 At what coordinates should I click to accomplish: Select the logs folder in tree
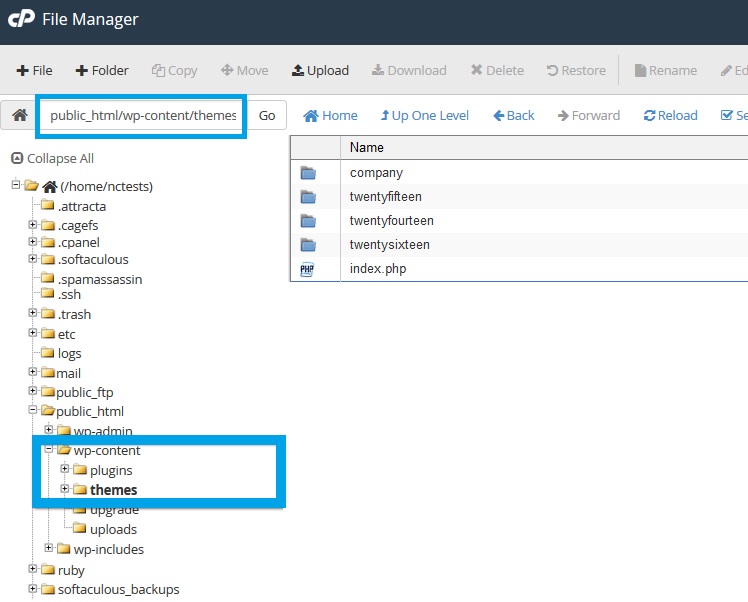pos(69,354)
